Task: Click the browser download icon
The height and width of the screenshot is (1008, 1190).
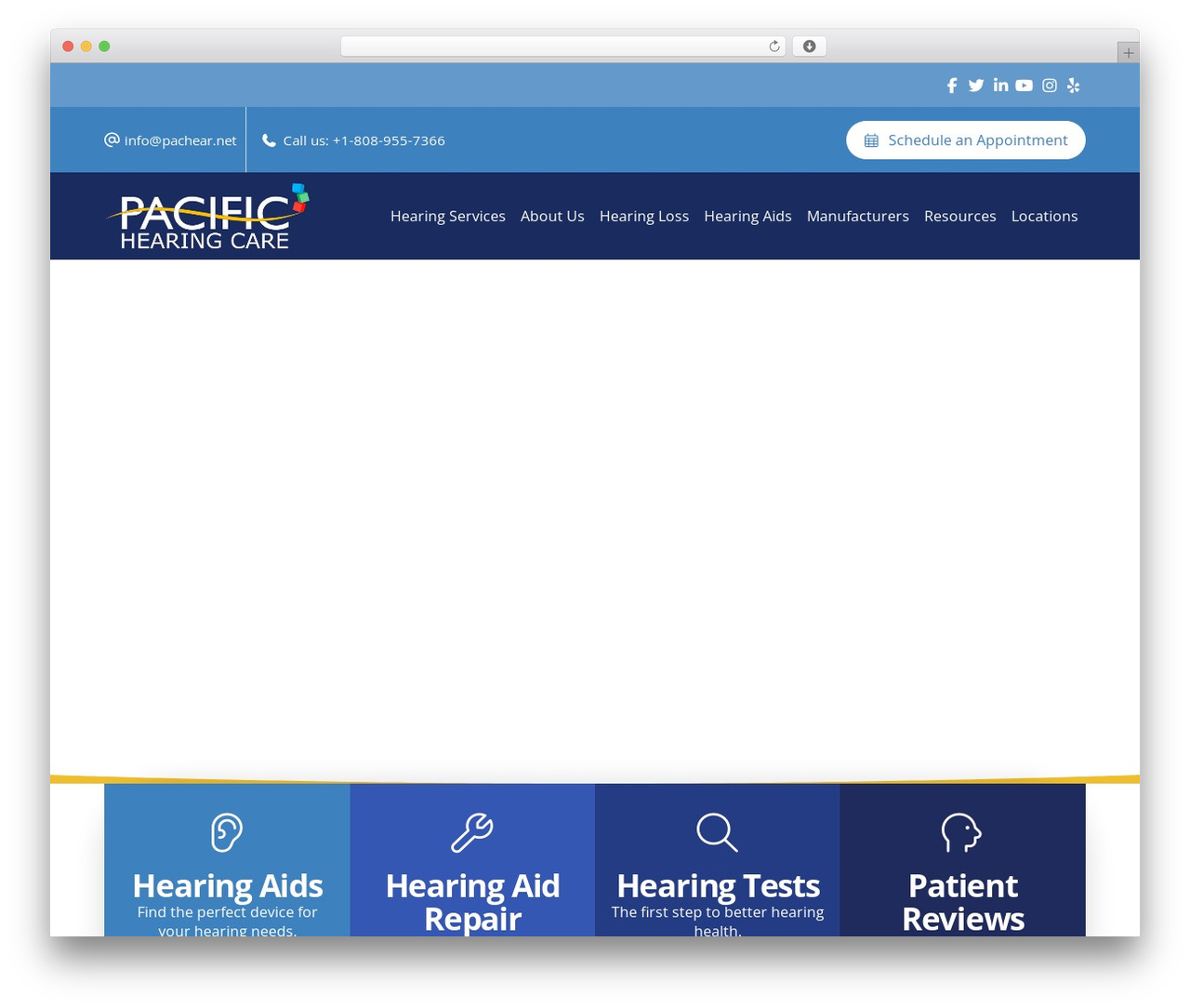Action: coord(809,46)
